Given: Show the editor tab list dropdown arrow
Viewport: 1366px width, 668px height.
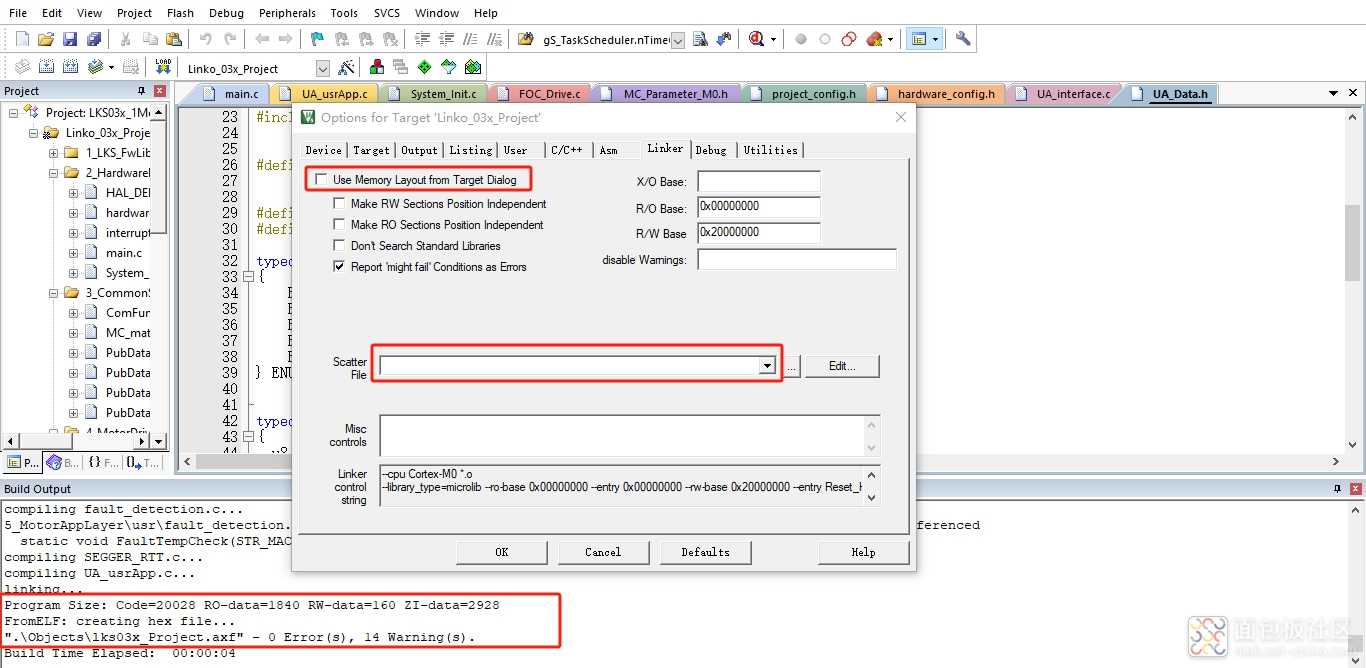Looking at the screenshot, I should tap(1333, 93).
